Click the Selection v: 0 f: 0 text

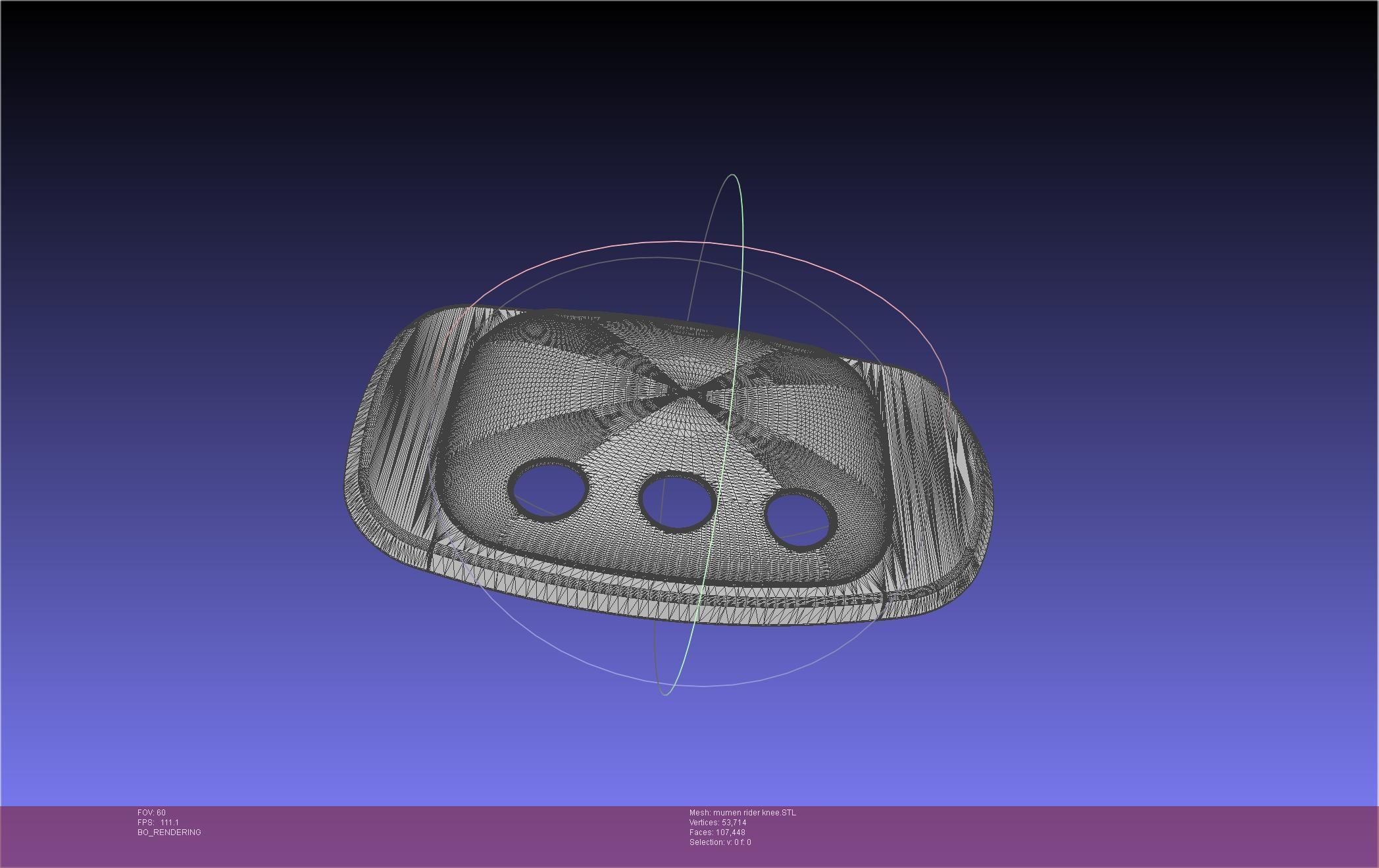(x=720, y=842)
